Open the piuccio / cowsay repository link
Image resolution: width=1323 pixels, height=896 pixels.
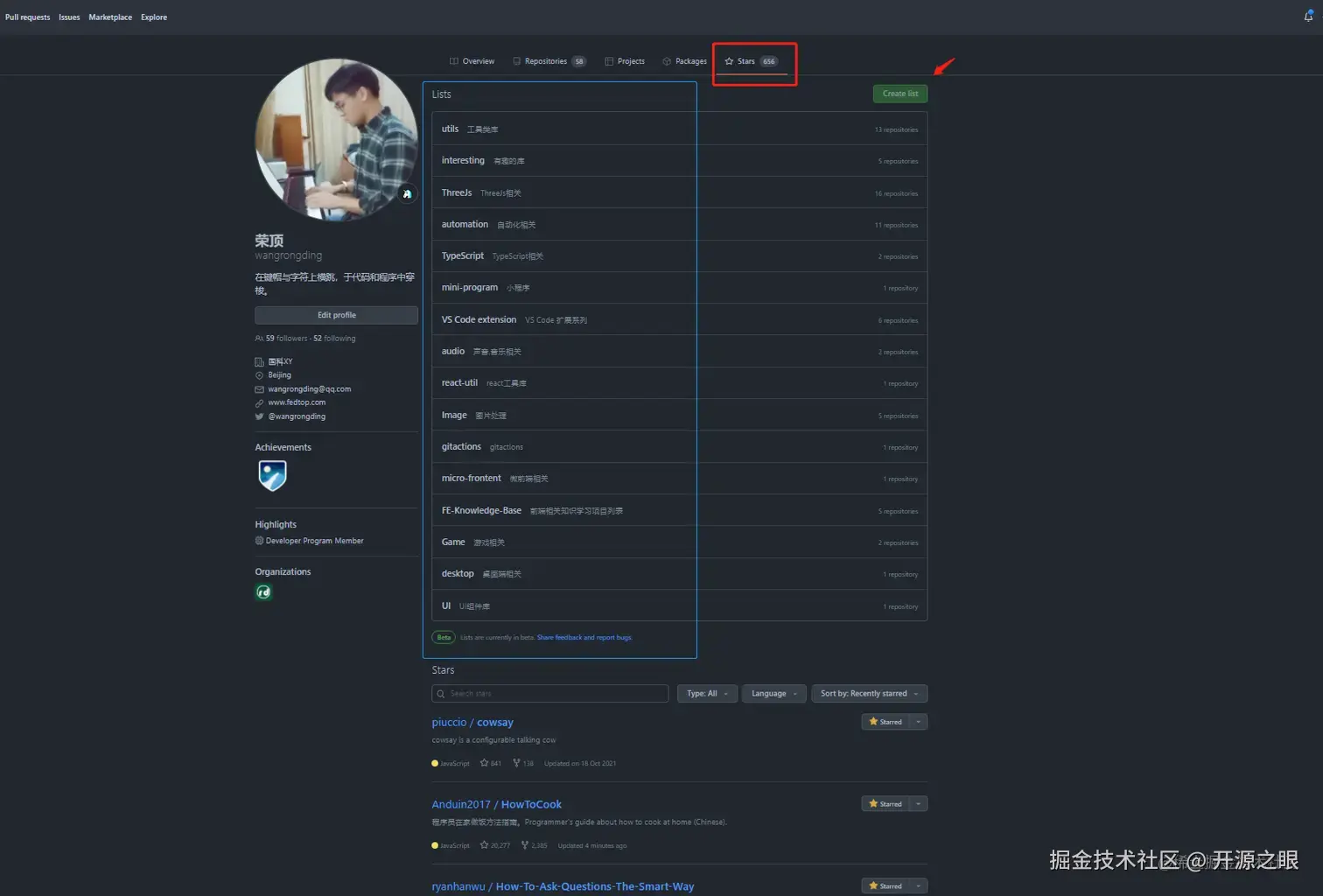click(472, 722)
